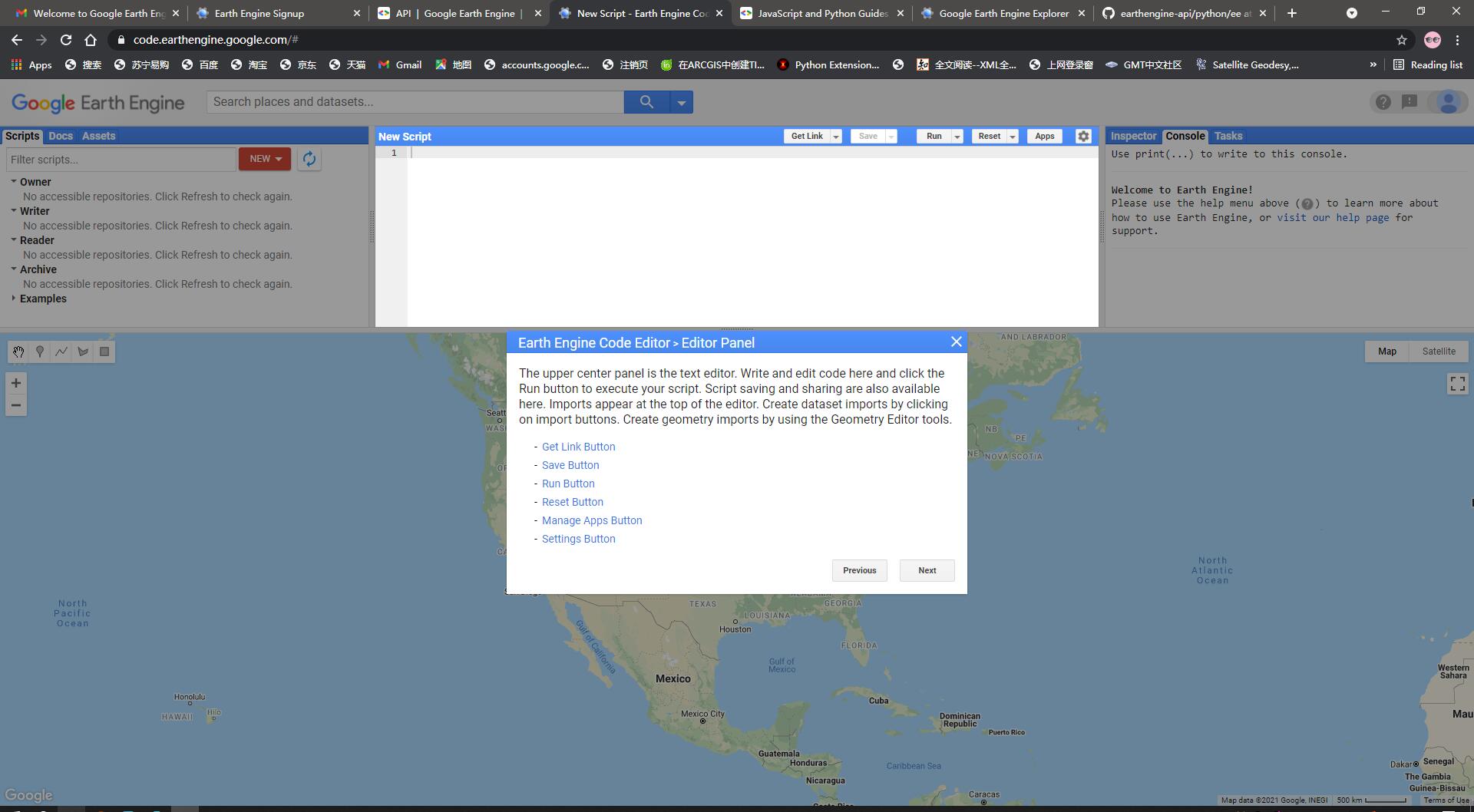Open Reading list panel
Image resolution: width=1474 pixels, height=812 pixels.
click(x=1428, y=65)
